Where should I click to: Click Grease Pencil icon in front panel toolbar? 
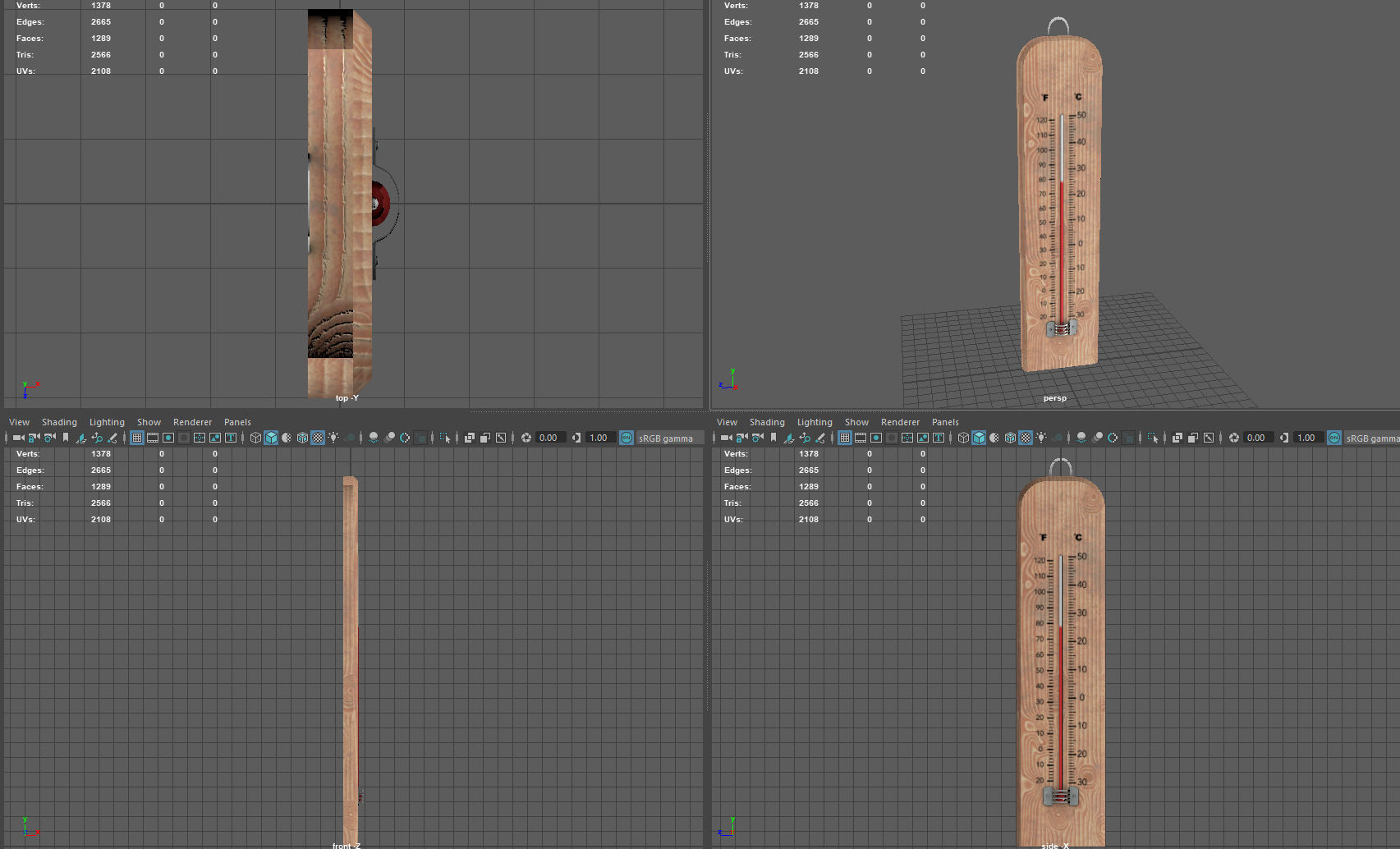point(112,438)
